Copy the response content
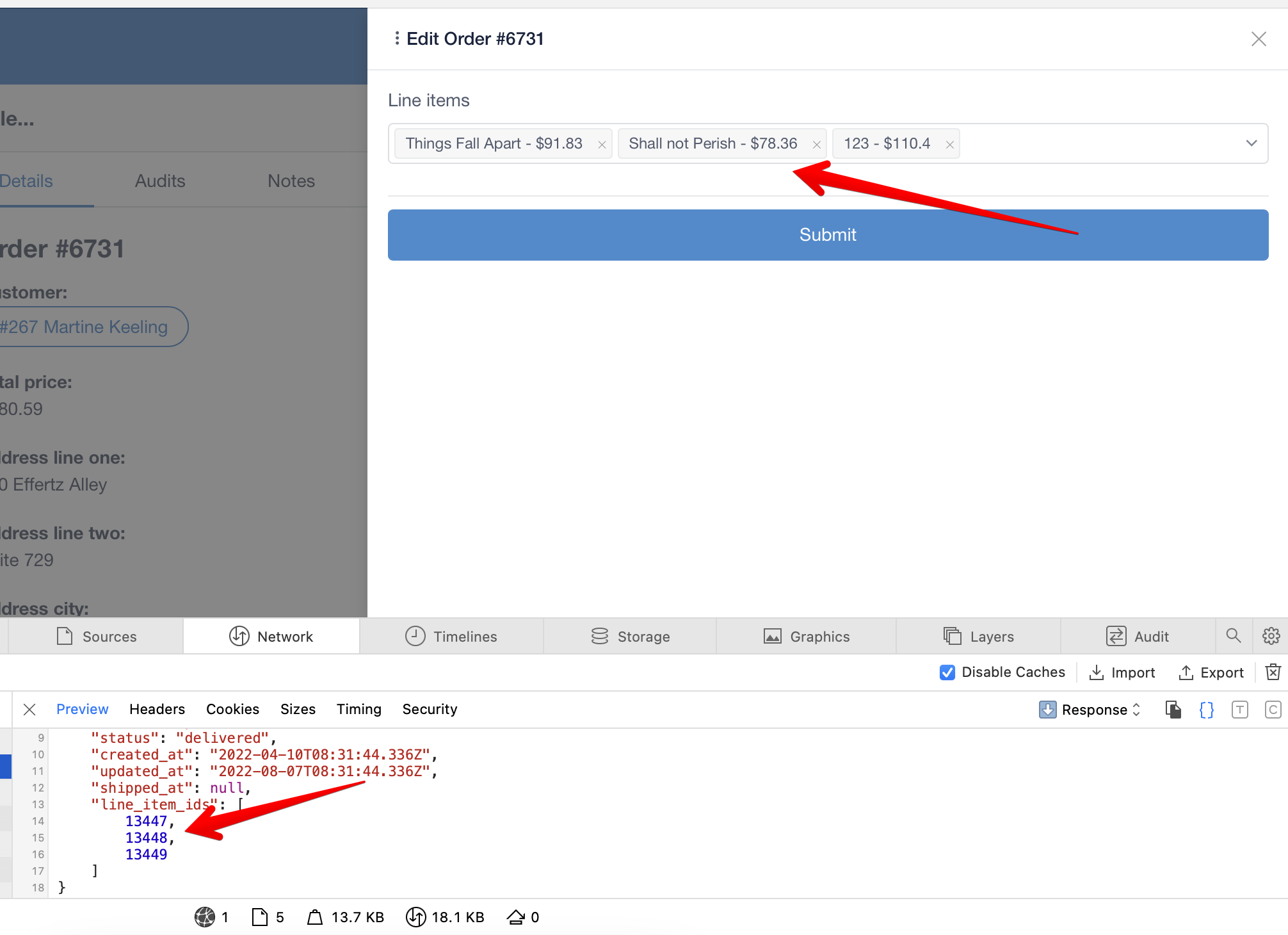Screen dimensions: 1288x935 1173,709
